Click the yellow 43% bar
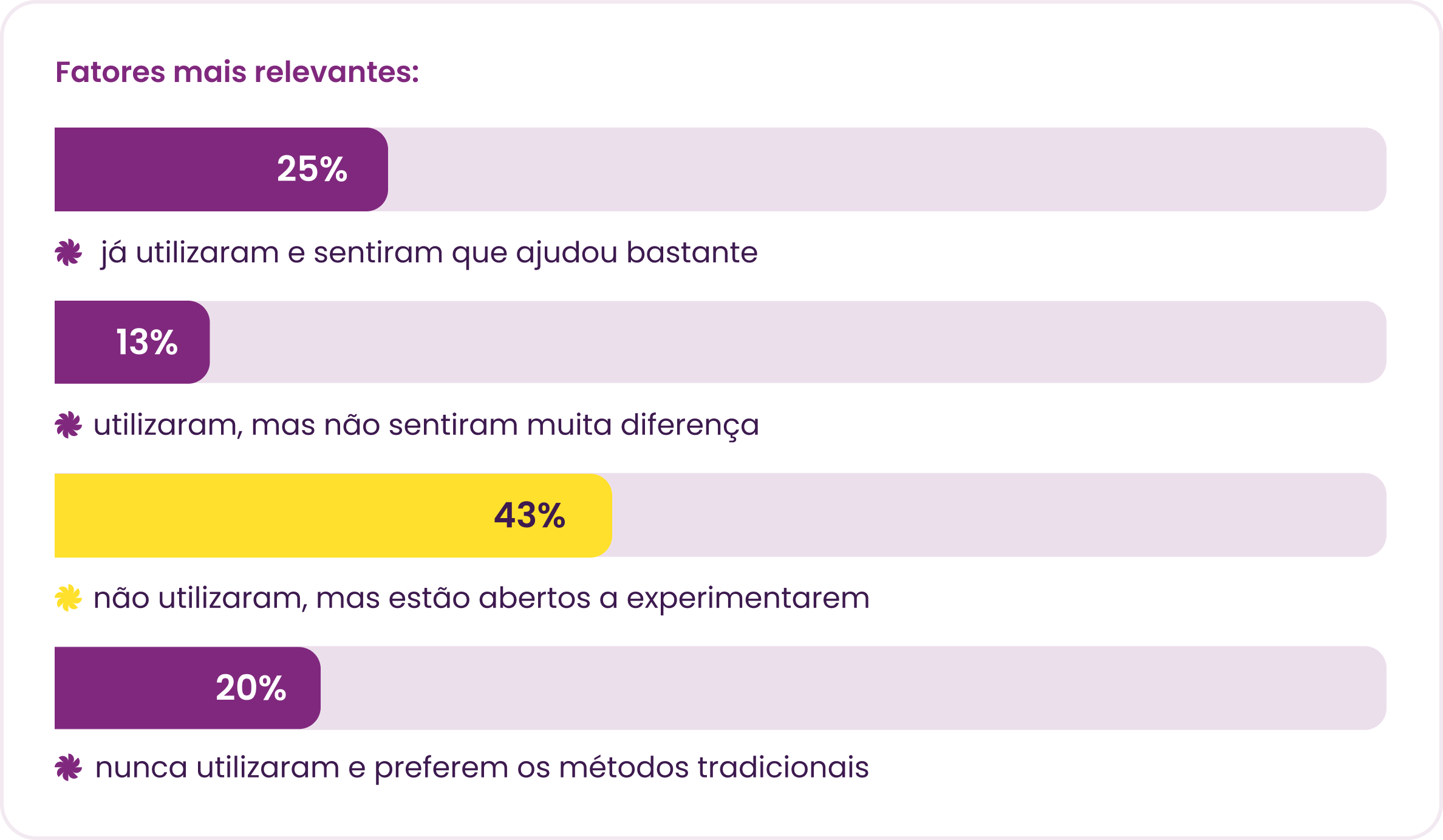1443x840 pixels. coord(333,515)
